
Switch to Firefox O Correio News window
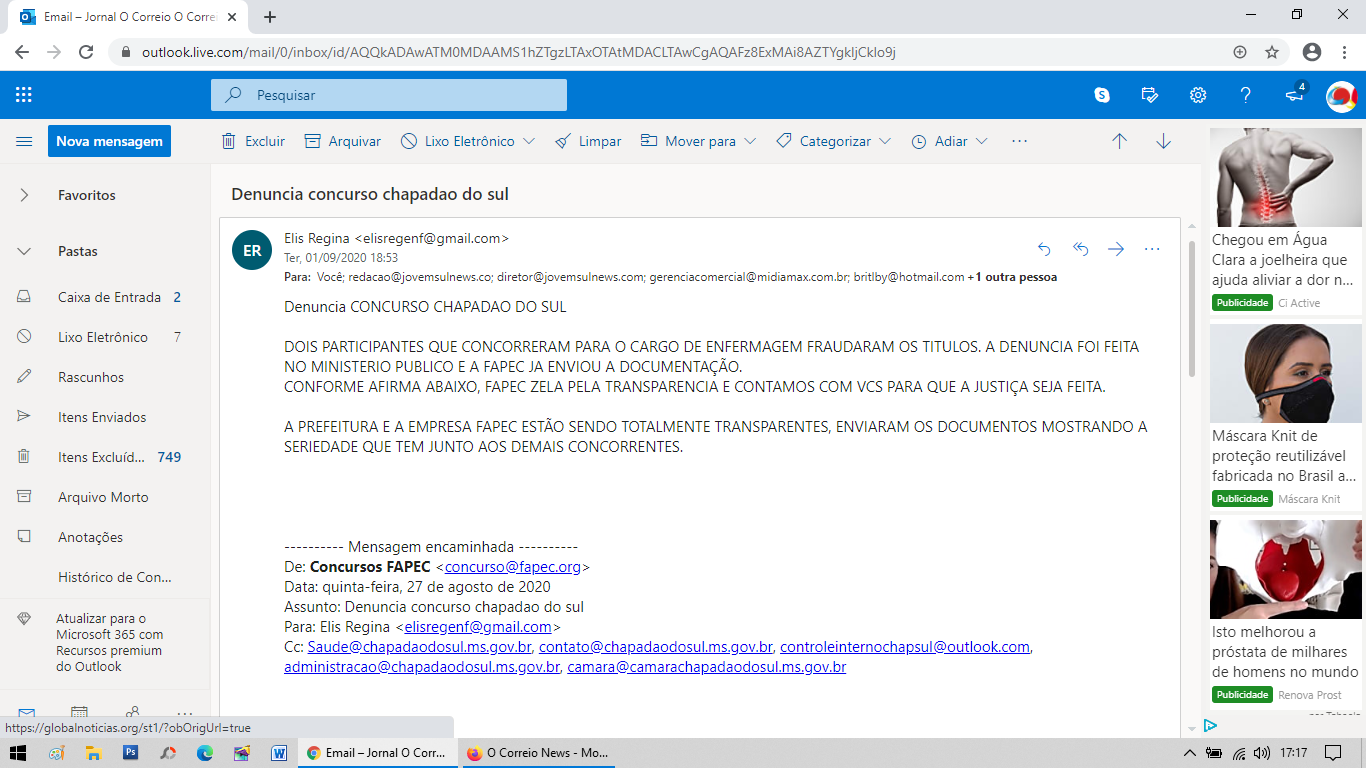click(537, 753)
